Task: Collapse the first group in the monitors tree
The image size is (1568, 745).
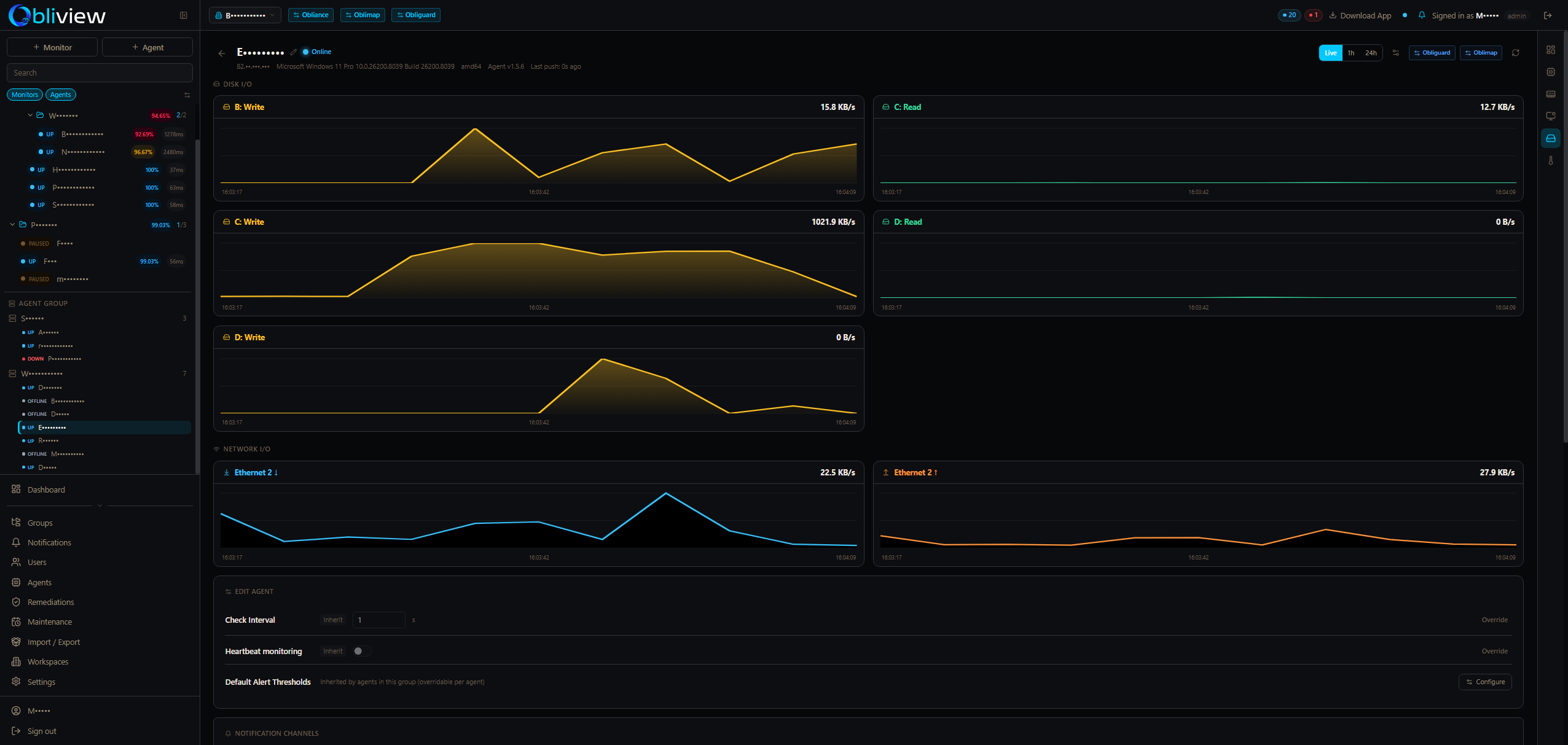Action: (29, 115)
